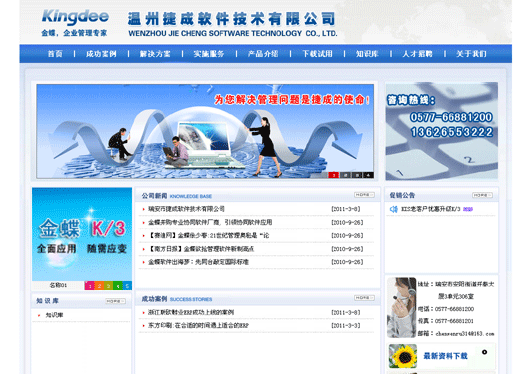Open the MORE button in the 公司新闻 section
Viewport: 530px width, 374px height.
pos(364,195)
